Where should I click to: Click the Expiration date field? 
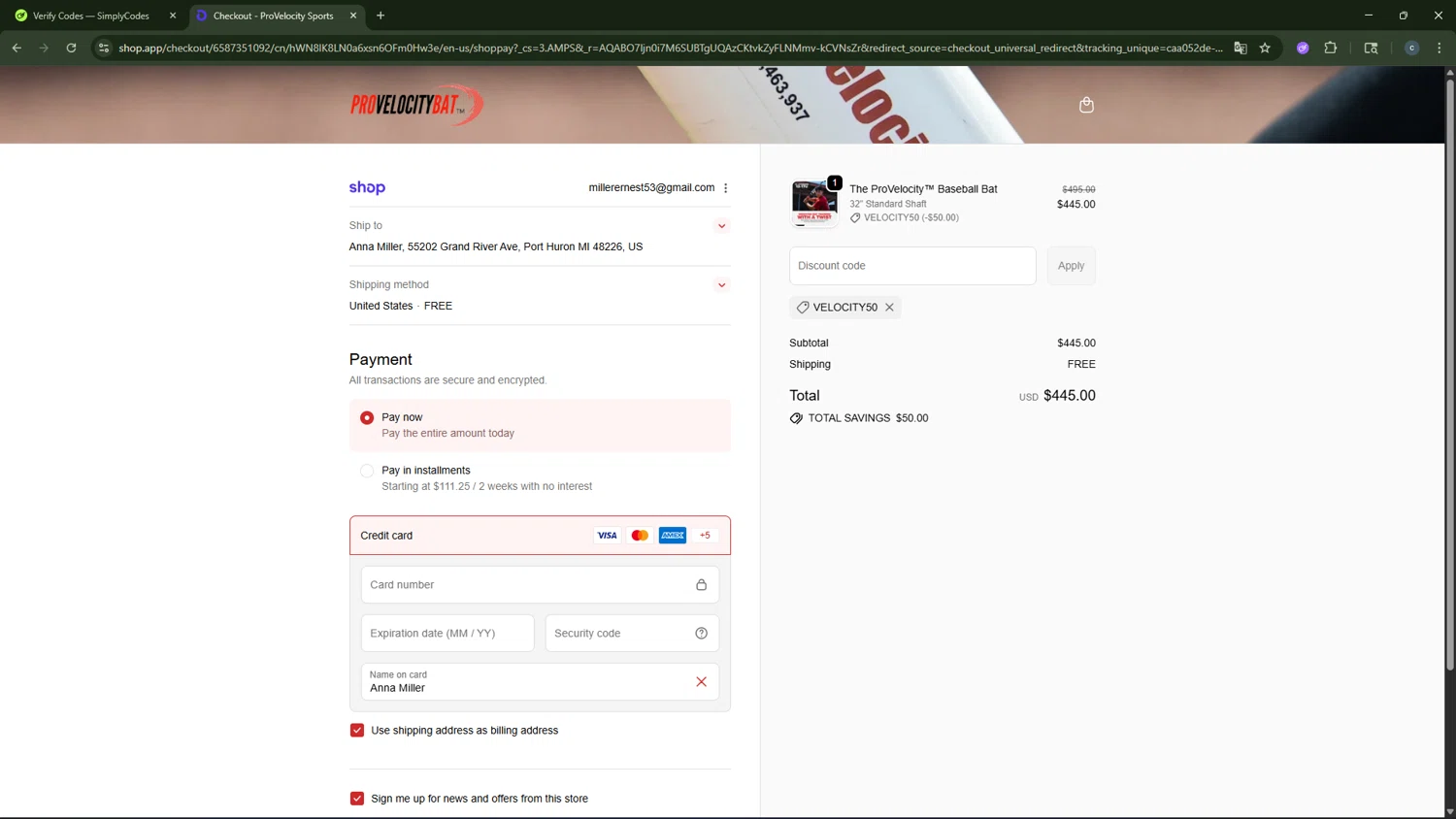pos(447,634)
